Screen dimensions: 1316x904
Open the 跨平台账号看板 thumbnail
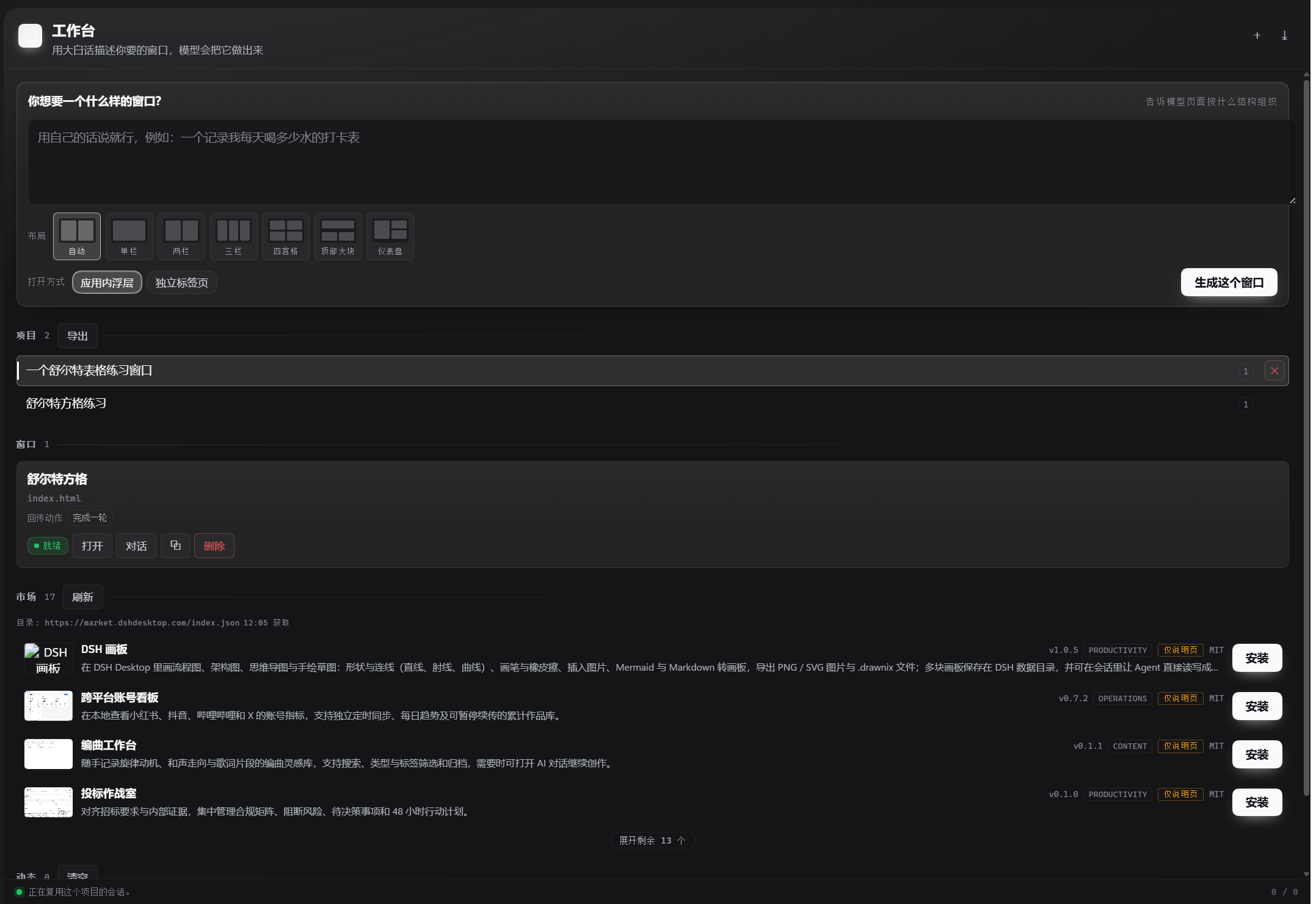[x=48, y=706]
